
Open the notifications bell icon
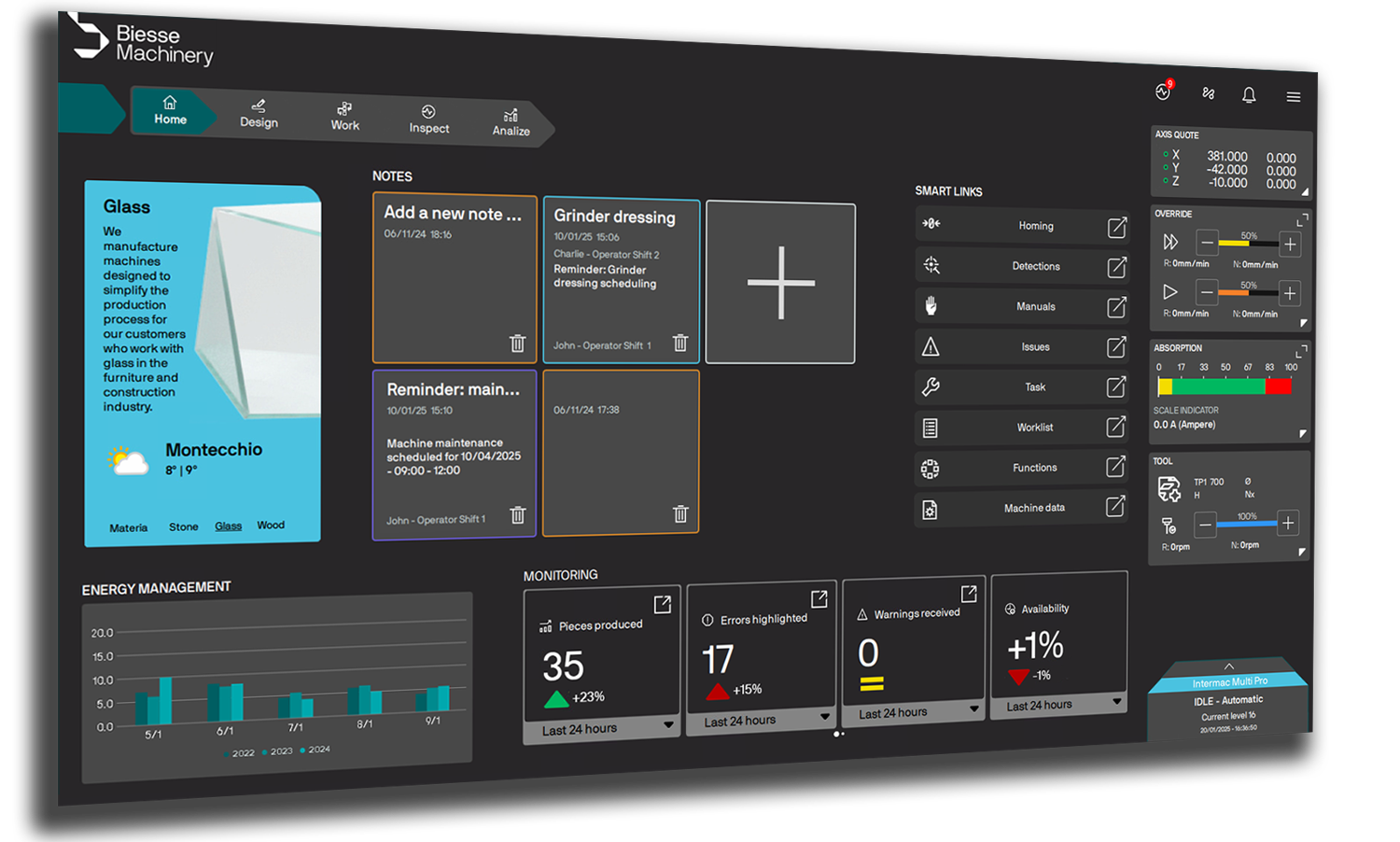[1249, 94]
